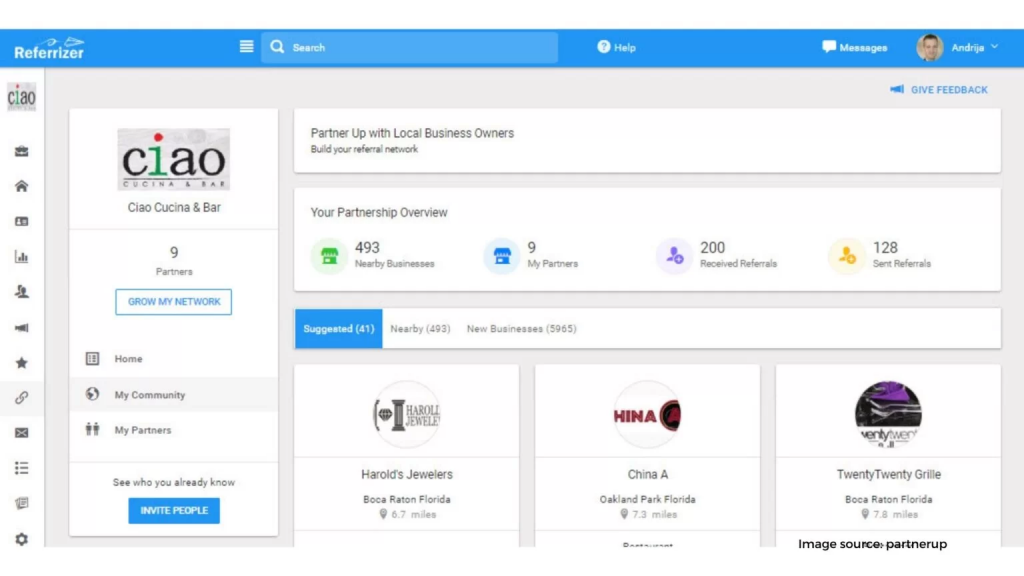Click the Give Feedback link
Image resolution: width=1024 pixels, height=576 pixels.
point(939,89)
